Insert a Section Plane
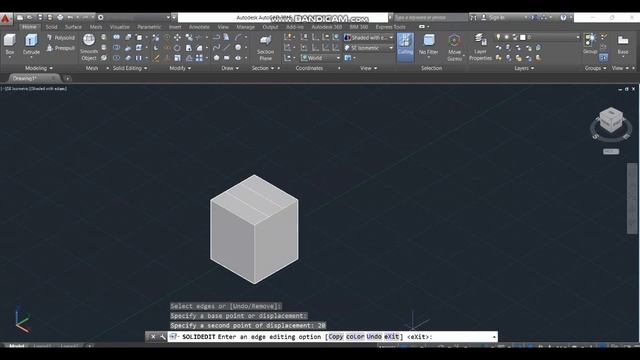640x360 pixels. 265,47
